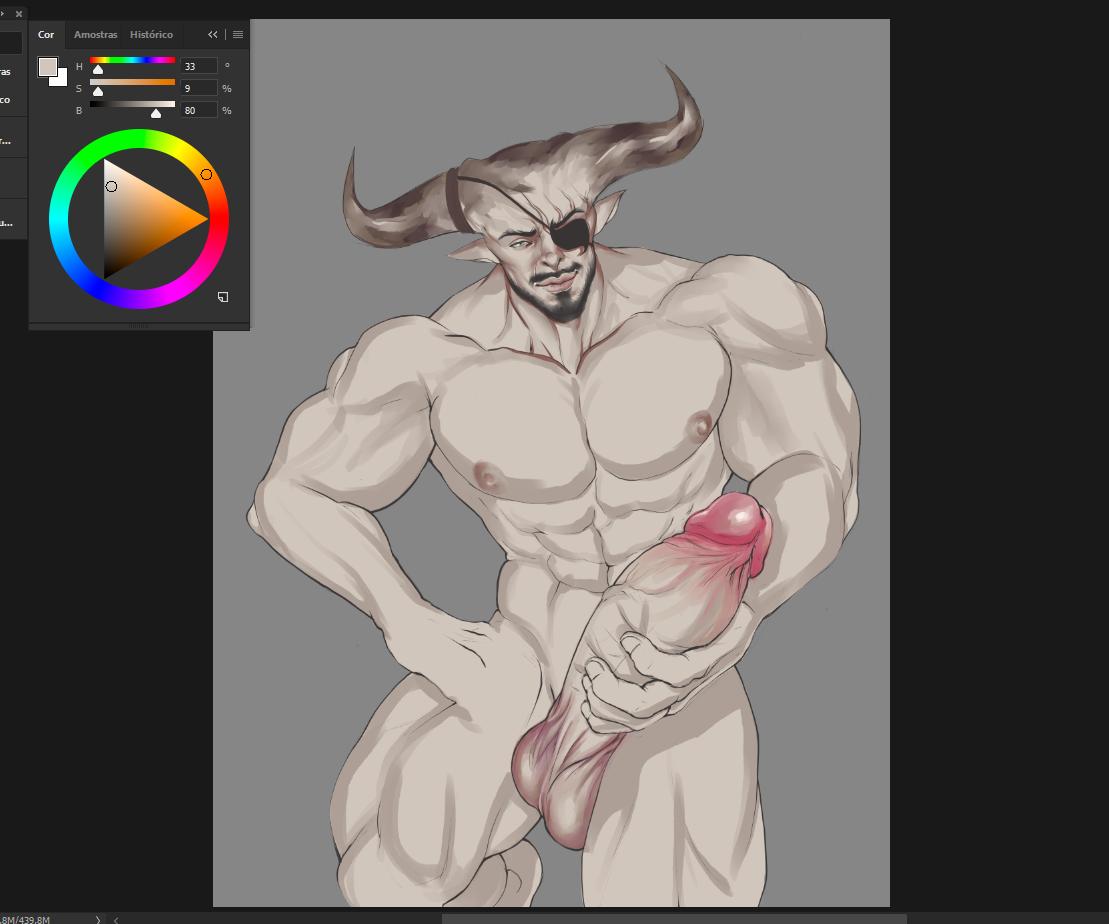Viewport: 1109px width, 924px height.
Task: Click the orange corner of the color triangle
Action: (x=203, y=219)
